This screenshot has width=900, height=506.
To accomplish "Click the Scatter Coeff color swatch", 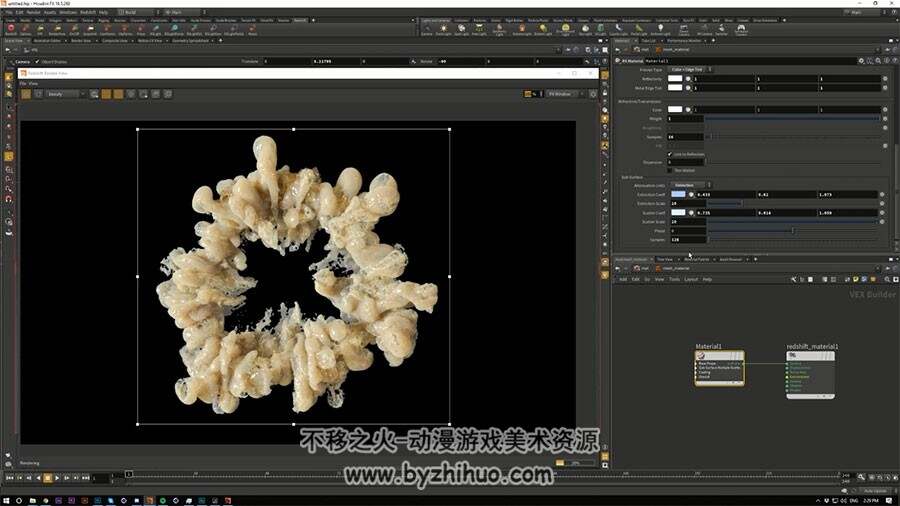I will tap(678, 213).
